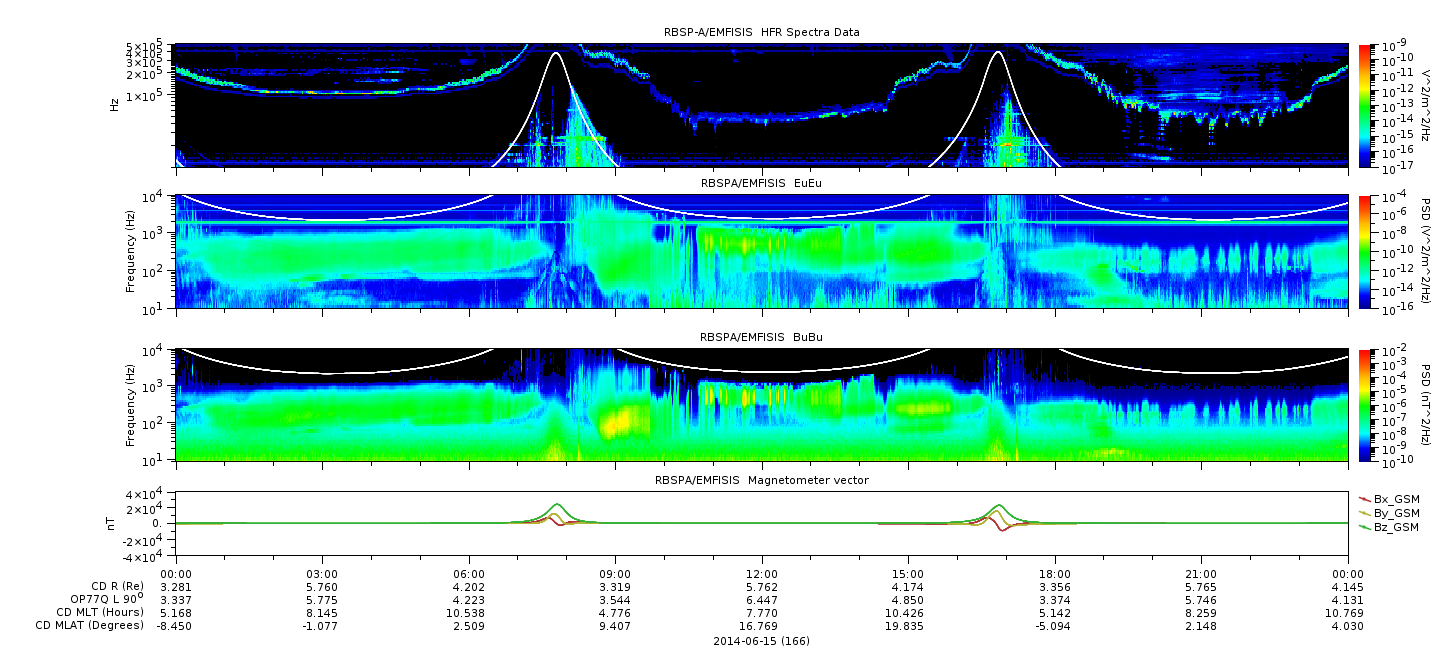The height and width of the screenshot is (658, 1447).
Task: Click the L value 6.447 under 12:00
Action: point(762,599)
